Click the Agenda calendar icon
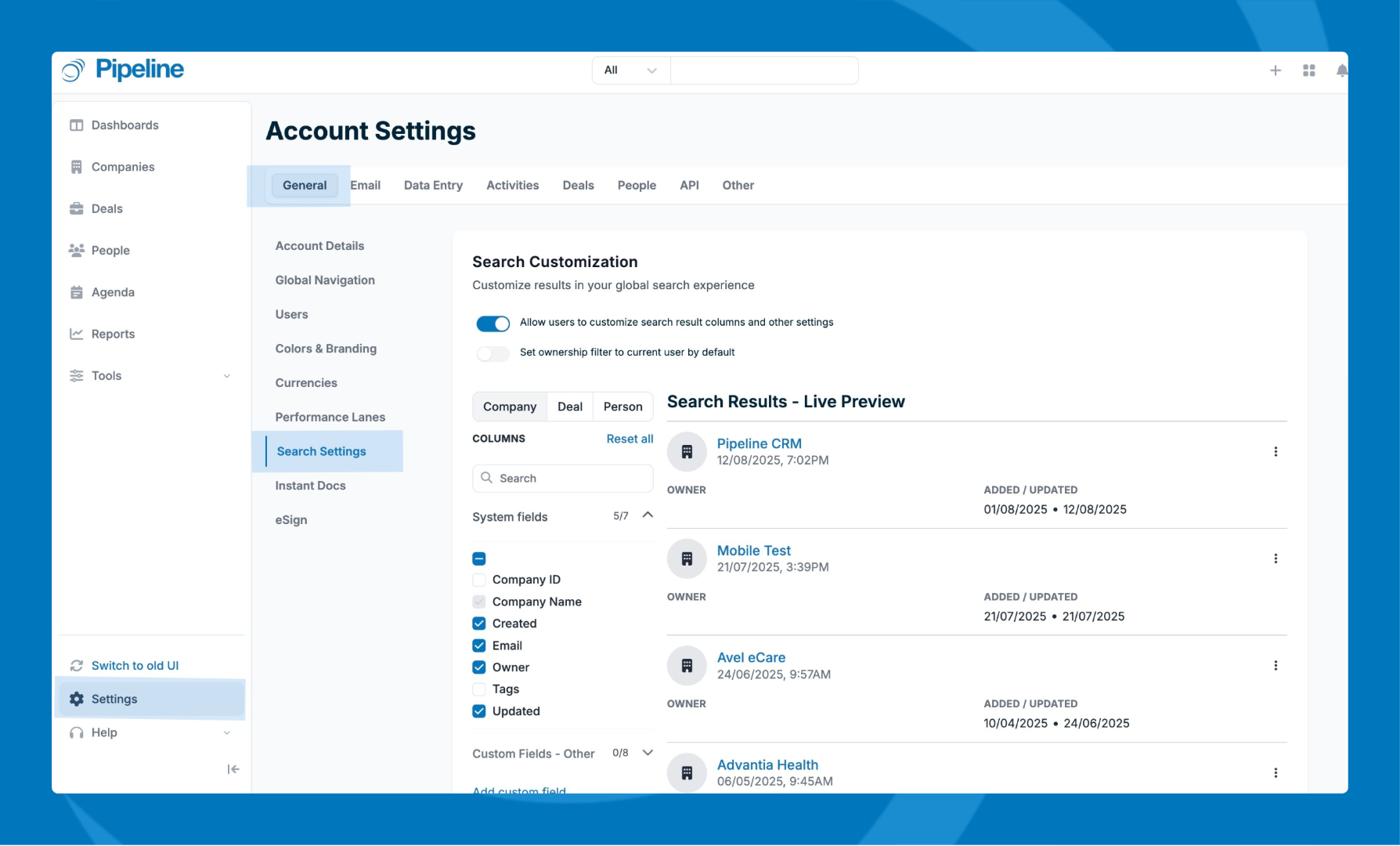Image resolution: width=1400 pixels, height=846 pixels. [76, 292]
